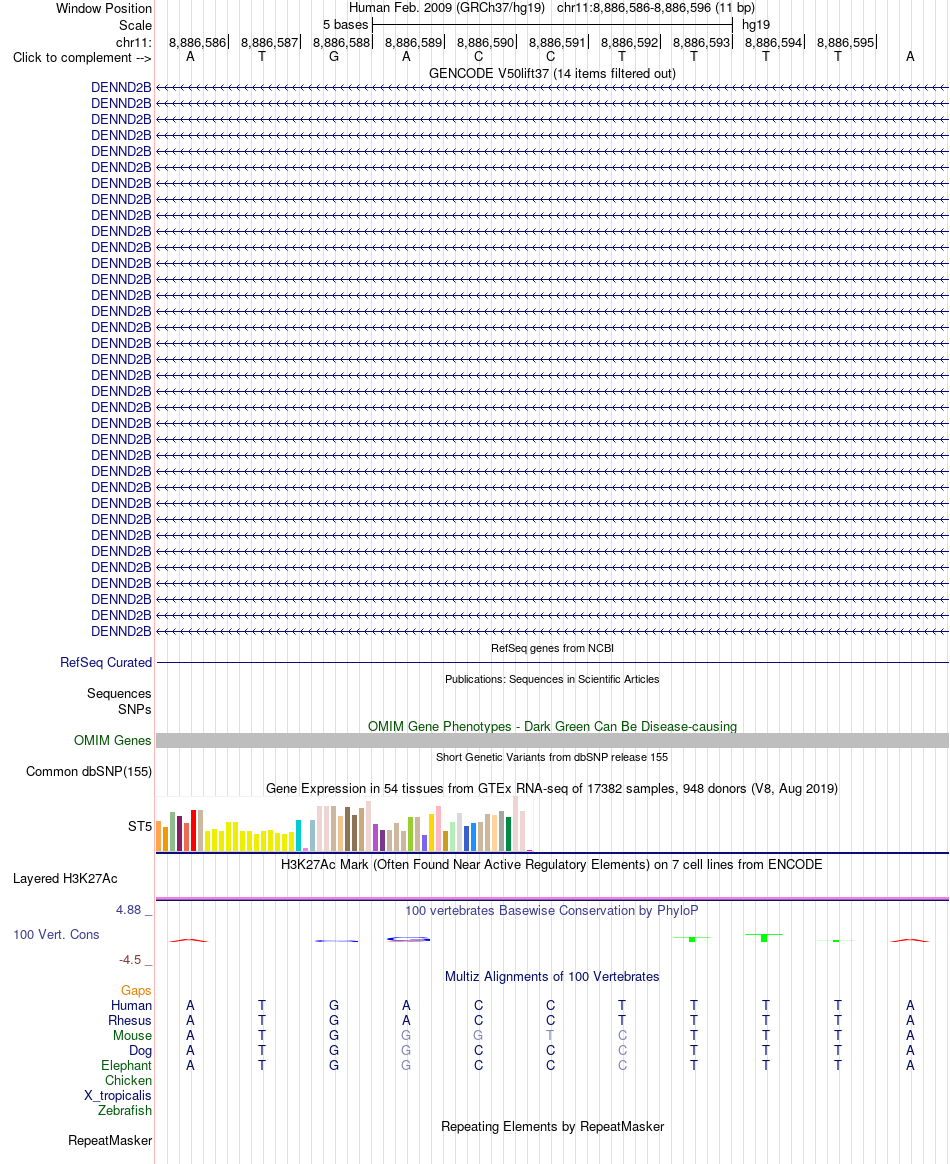Viewport: 950px width, 1164px height.
Task: Click the 'Mouse' alignment row label
Action: [132, 1035]
